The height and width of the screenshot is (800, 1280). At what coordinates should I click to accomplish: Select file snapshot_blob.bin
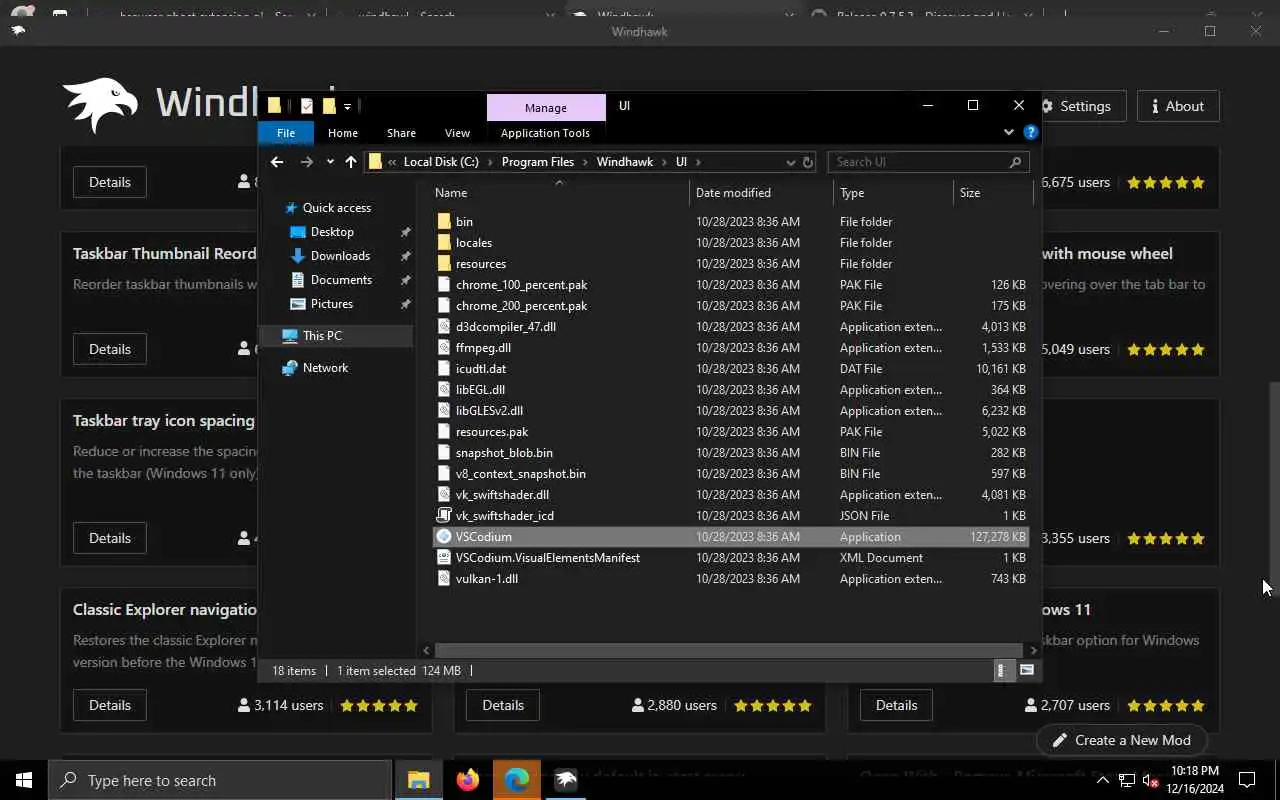click(504, 453)
